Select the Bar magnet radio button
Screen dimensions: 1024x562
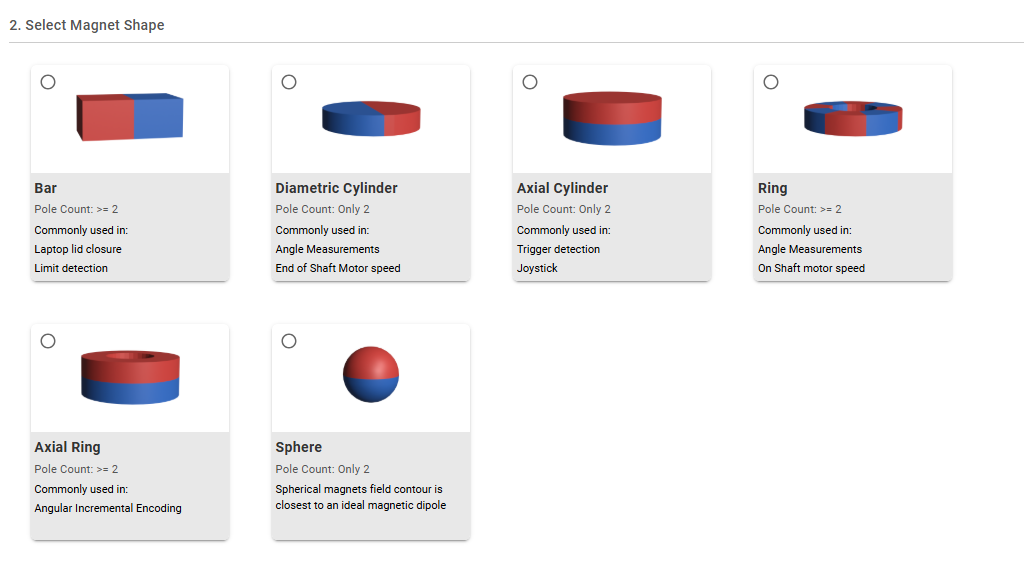48,82
